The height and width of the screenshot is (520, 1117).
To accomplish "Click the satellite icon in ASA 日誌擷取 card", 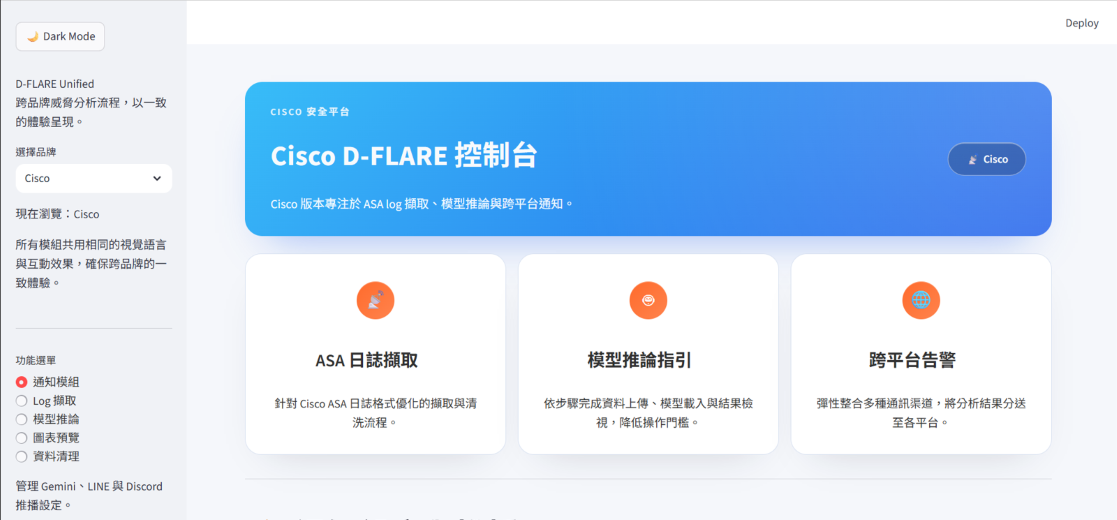I will point(375,300).
